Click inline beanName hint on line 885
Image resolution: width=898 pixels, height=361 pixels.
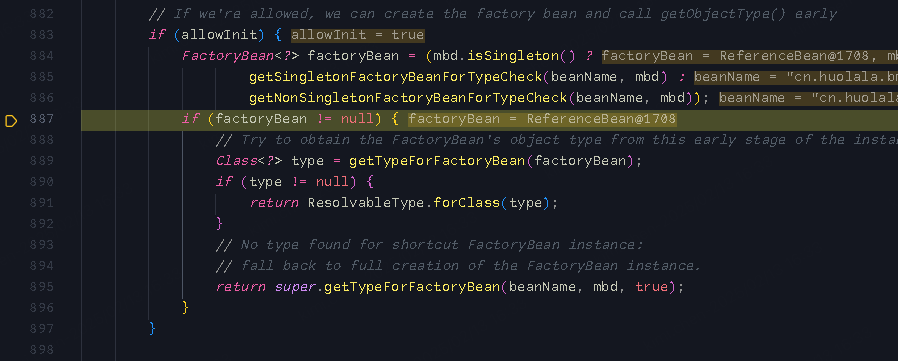(x=796, y=77)
